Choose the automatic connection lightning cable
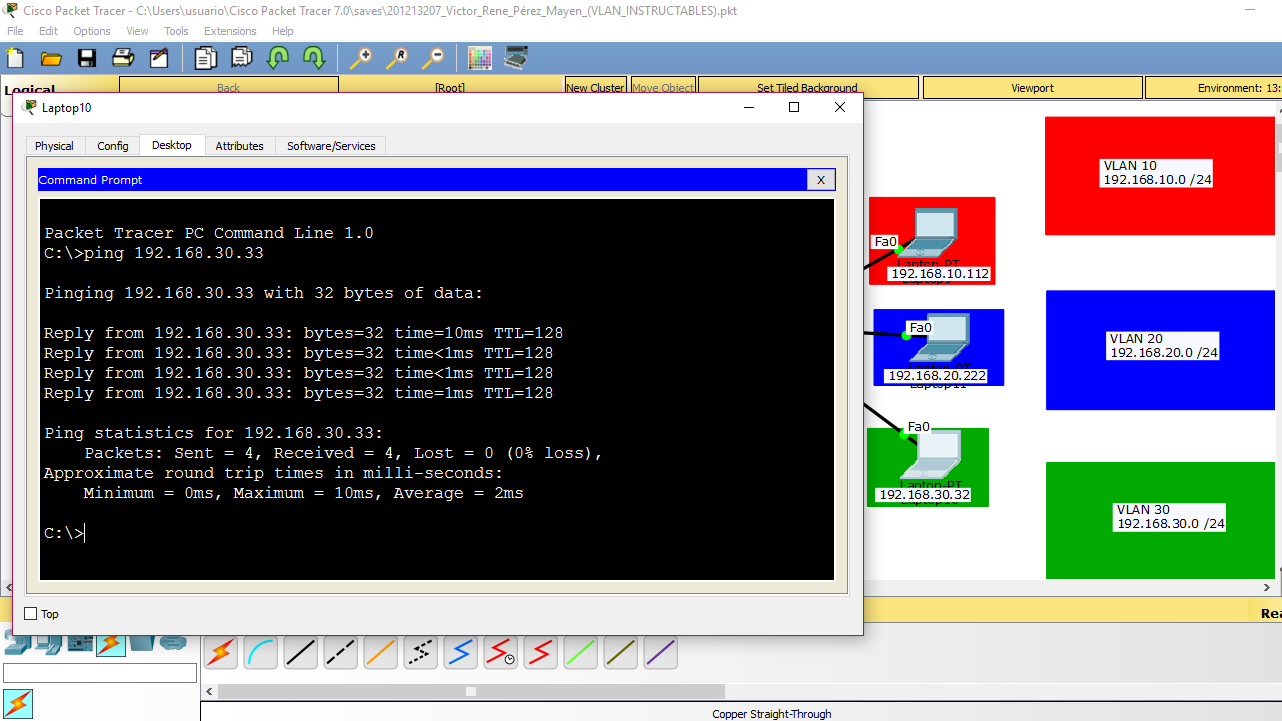This screenshot has height=721, width=1282. point(221,653)
